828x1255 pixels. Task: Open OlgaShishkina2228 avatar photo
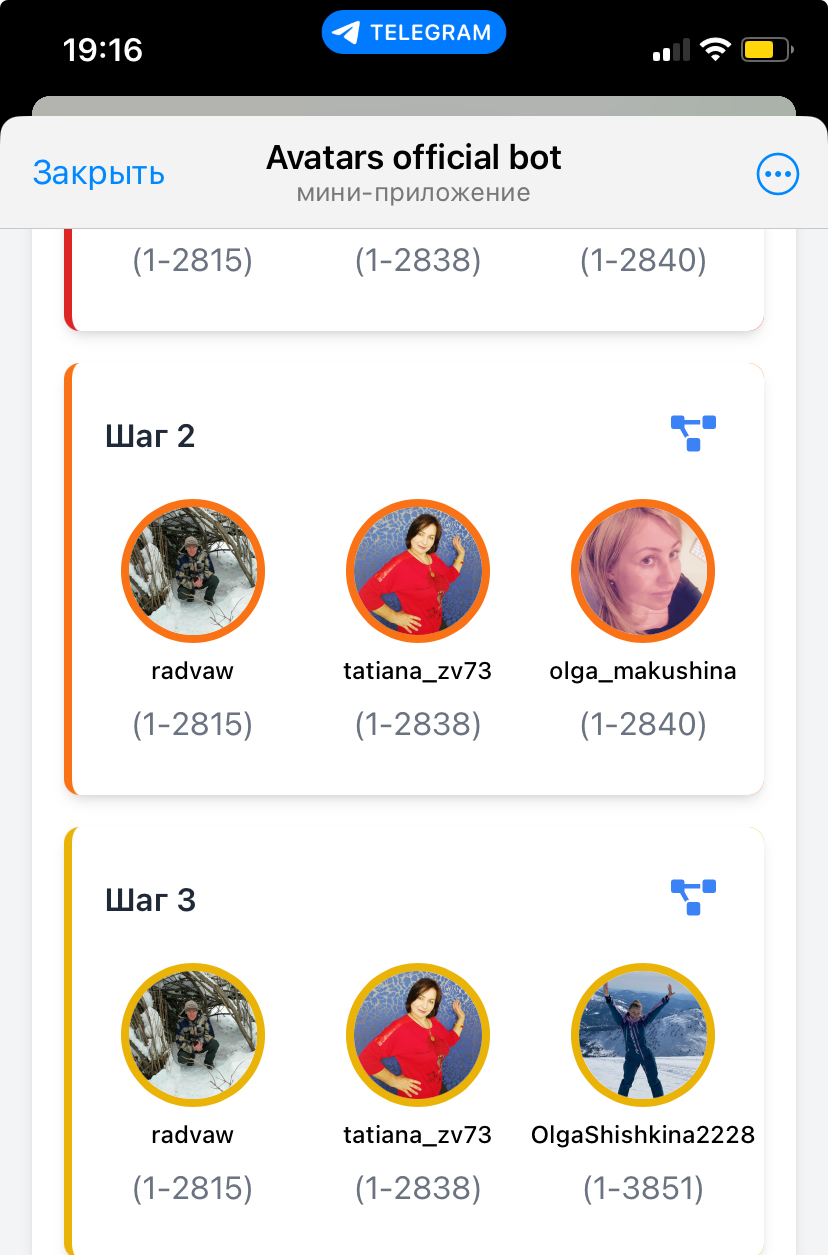(643, 1035)
